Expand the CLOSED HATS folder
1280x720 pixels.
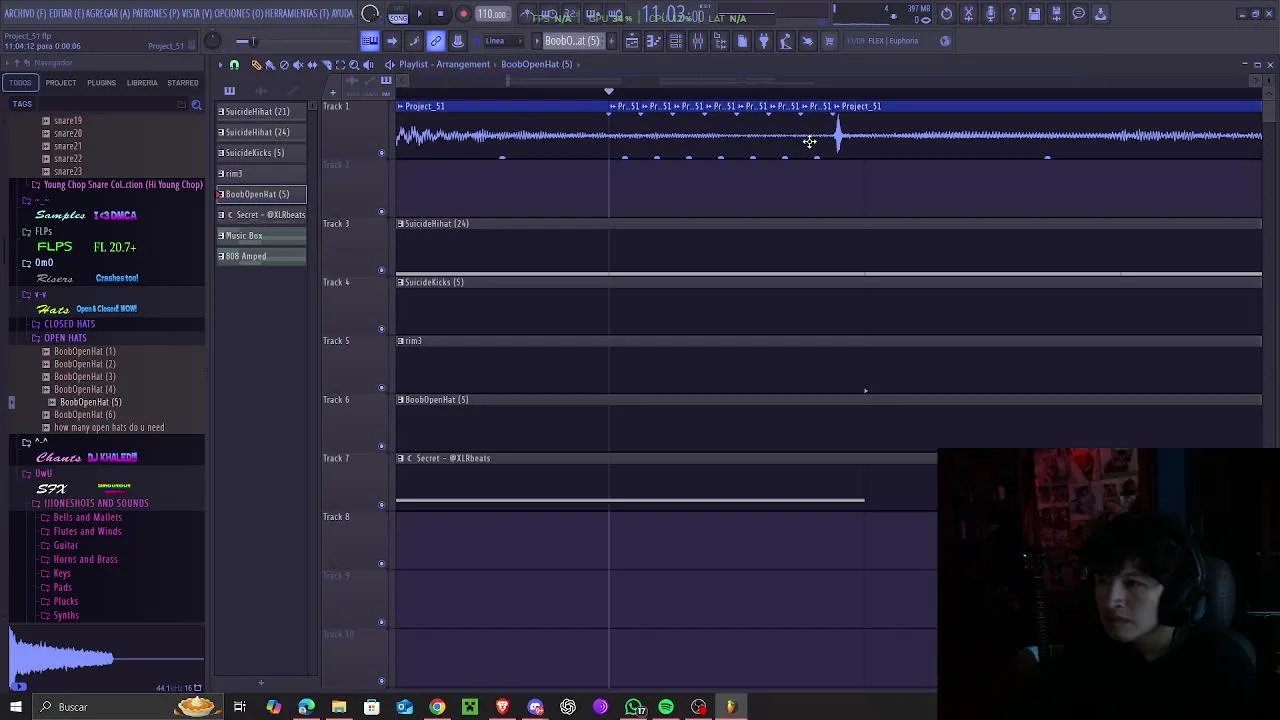[69, 324]
